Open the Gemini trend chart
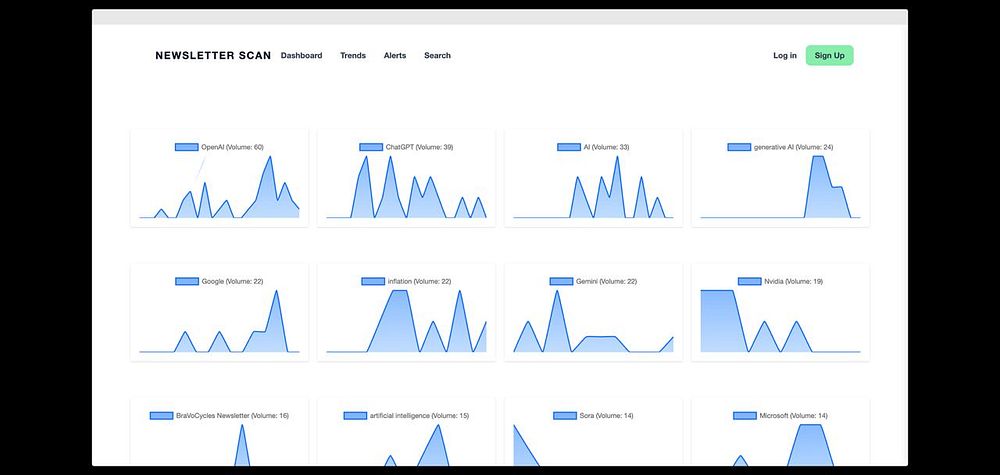Screen dimensions: 1000x475 (593, 312)
